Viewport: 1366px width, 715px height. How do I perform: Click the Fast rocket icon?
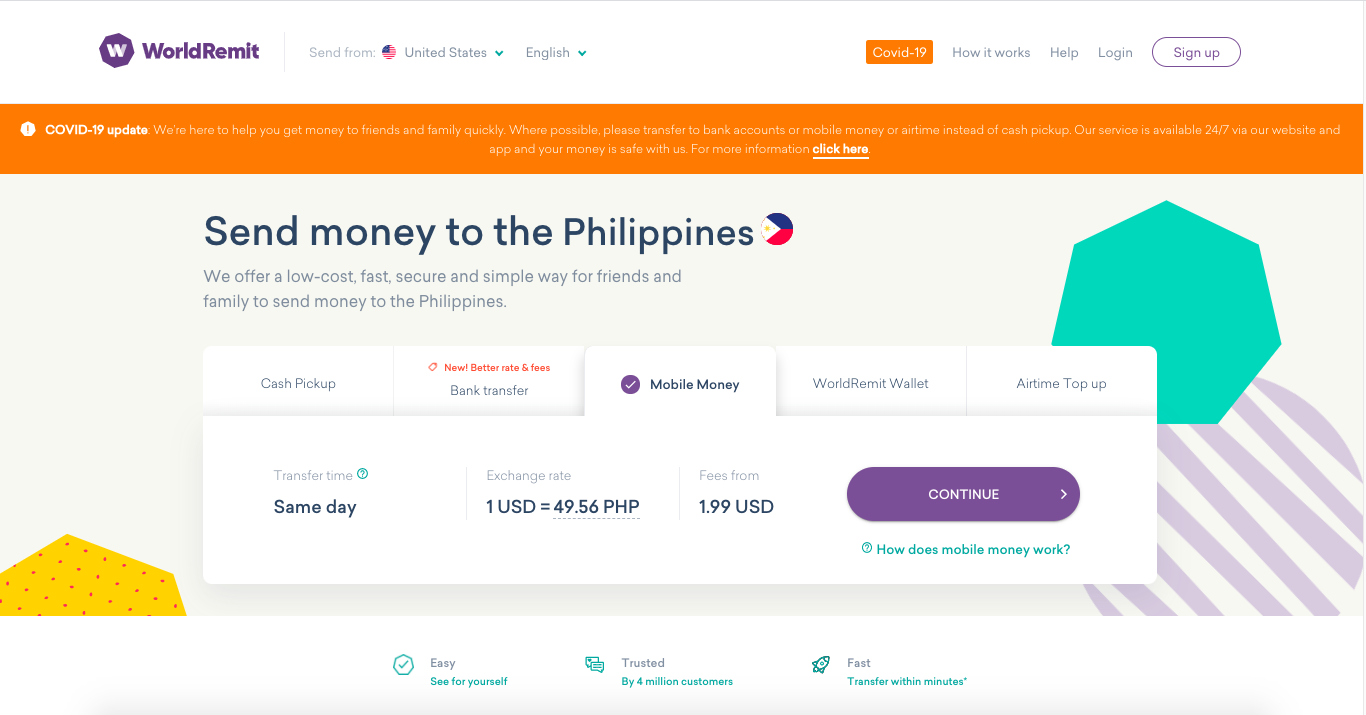pyautogui.click(x=821, y=665)
